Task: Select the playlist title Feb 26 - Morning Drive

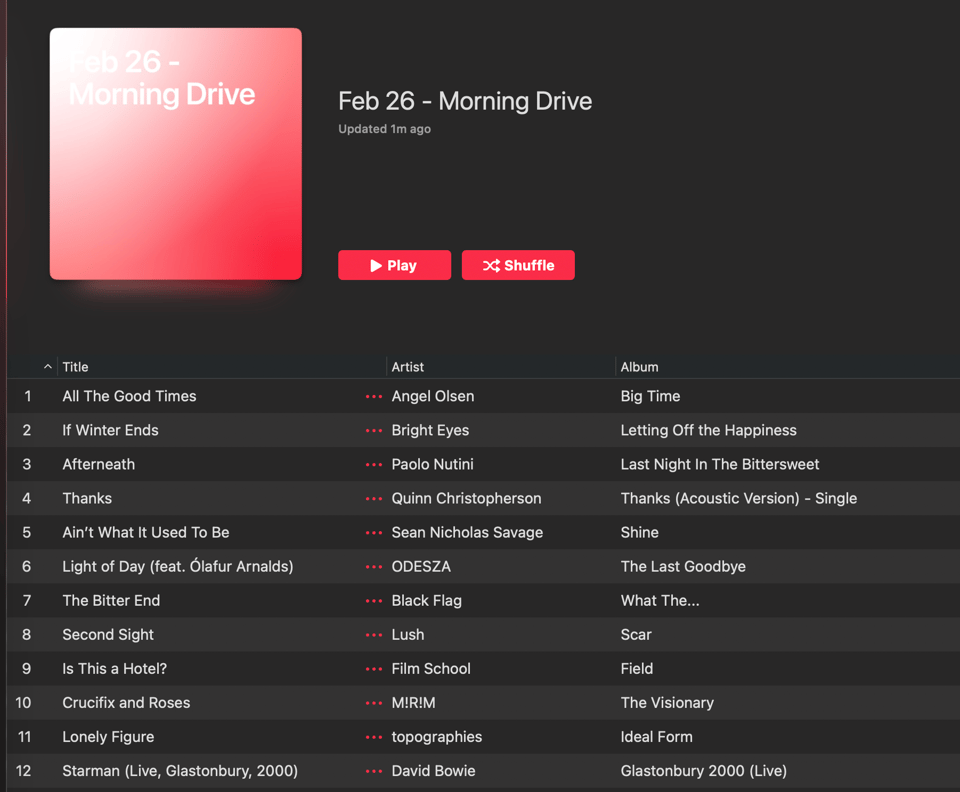Action: (x=465, y=101)
